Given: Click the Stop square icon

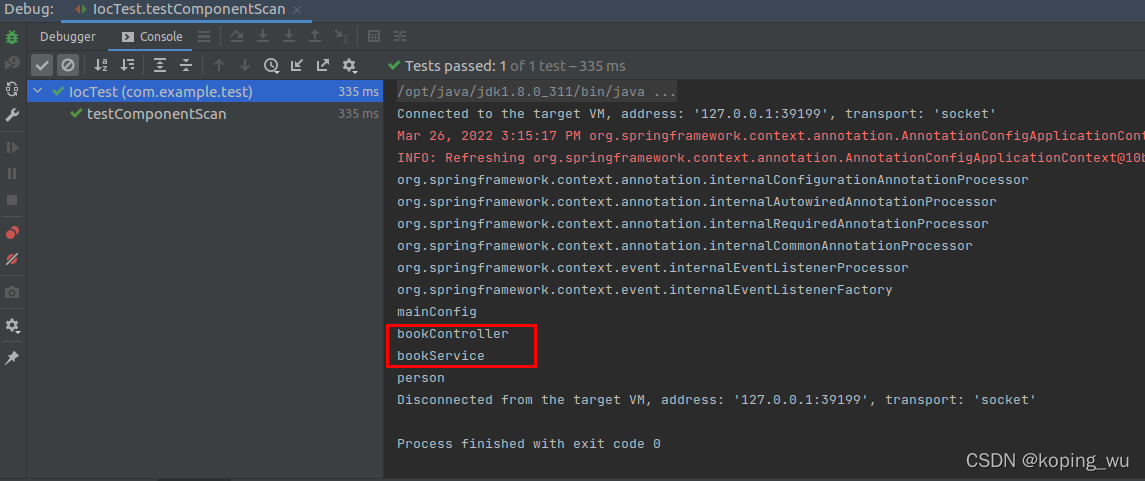Looking at the screenshot, I should coord(12,200).
